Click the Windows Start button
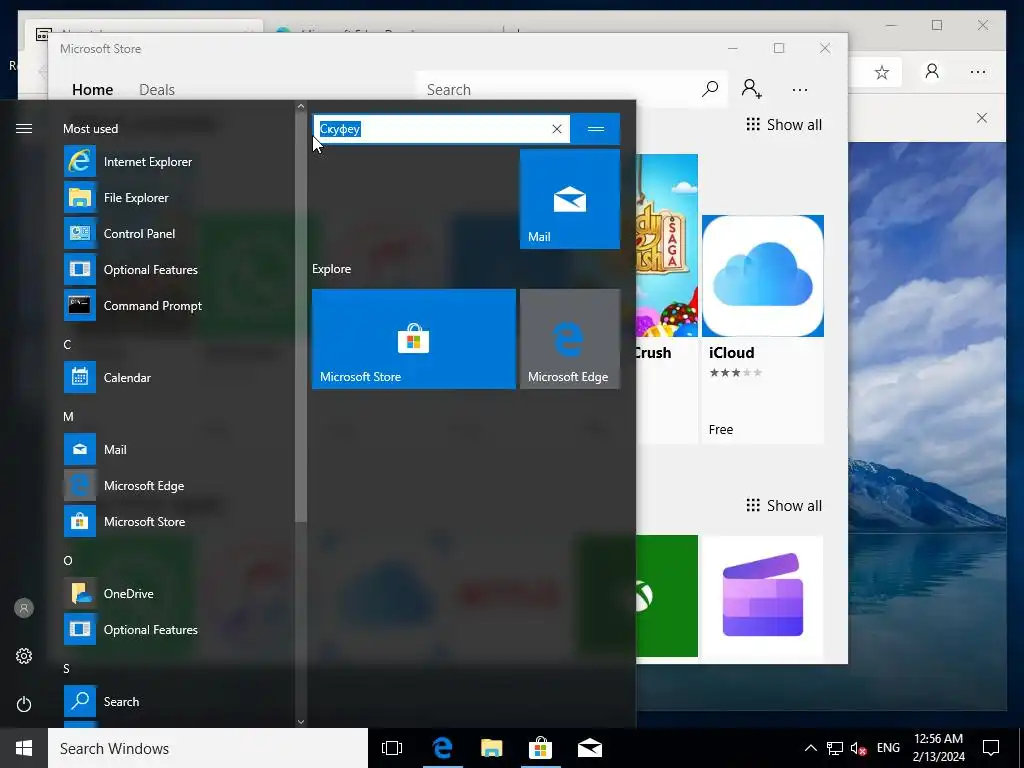The height and width of the screenshot is (768, 1024). 24,748
